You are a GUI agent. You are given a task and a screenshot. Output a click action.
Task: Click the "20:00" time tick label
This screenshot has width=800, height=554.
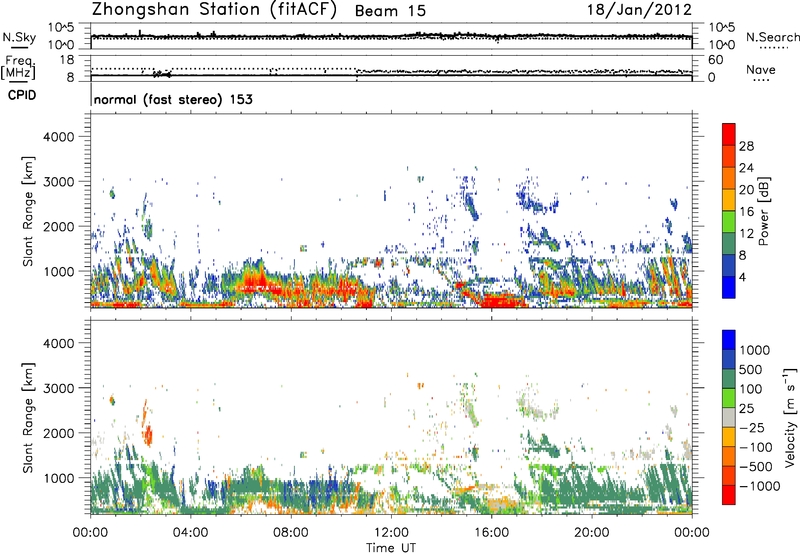[591, 533]
